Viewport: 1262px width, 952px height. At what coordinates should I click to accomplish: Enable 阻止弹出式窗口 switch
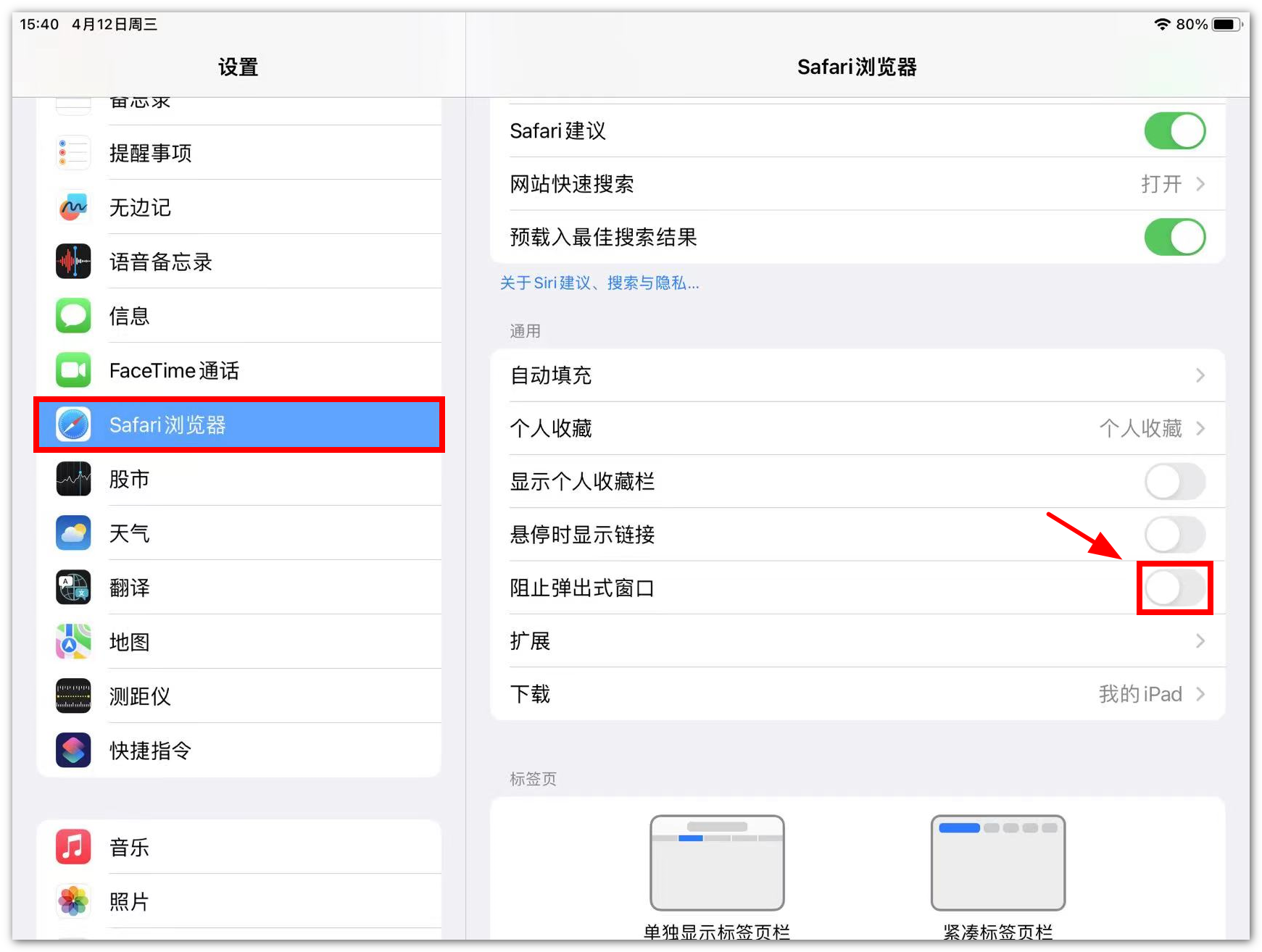click(x=1175, y=588)
